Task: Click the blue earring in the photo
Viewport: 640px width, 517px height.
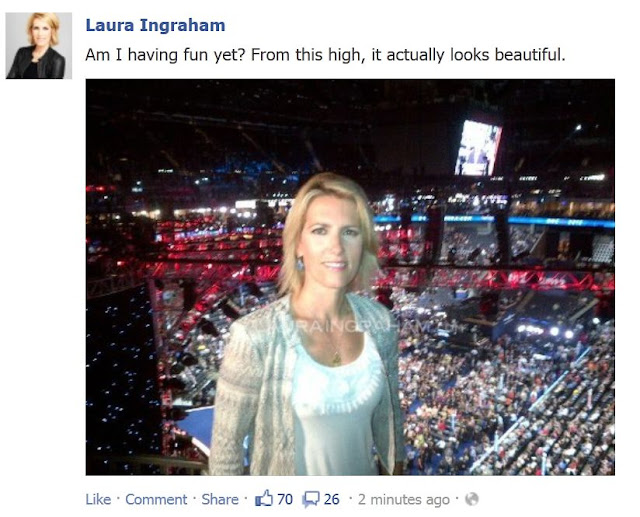Action: pos(300,264)
